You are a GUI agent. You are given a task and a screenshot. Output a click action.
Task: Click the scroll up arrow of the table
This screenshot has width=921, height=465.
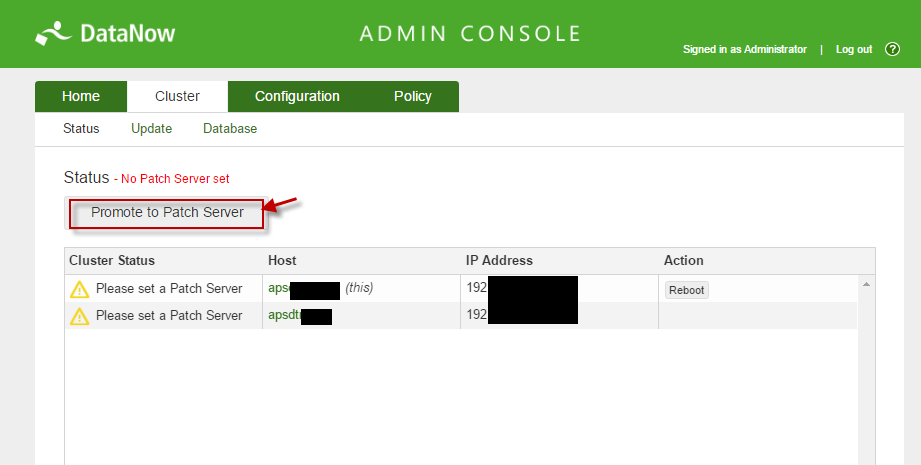click(866, 284)
